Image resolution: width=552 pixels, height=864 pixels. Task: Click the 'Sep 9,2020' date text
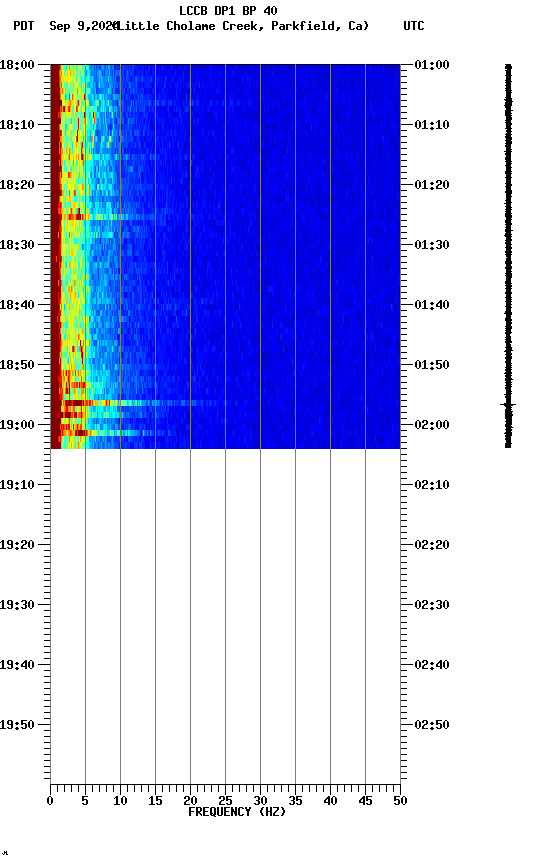coord(83,26)
